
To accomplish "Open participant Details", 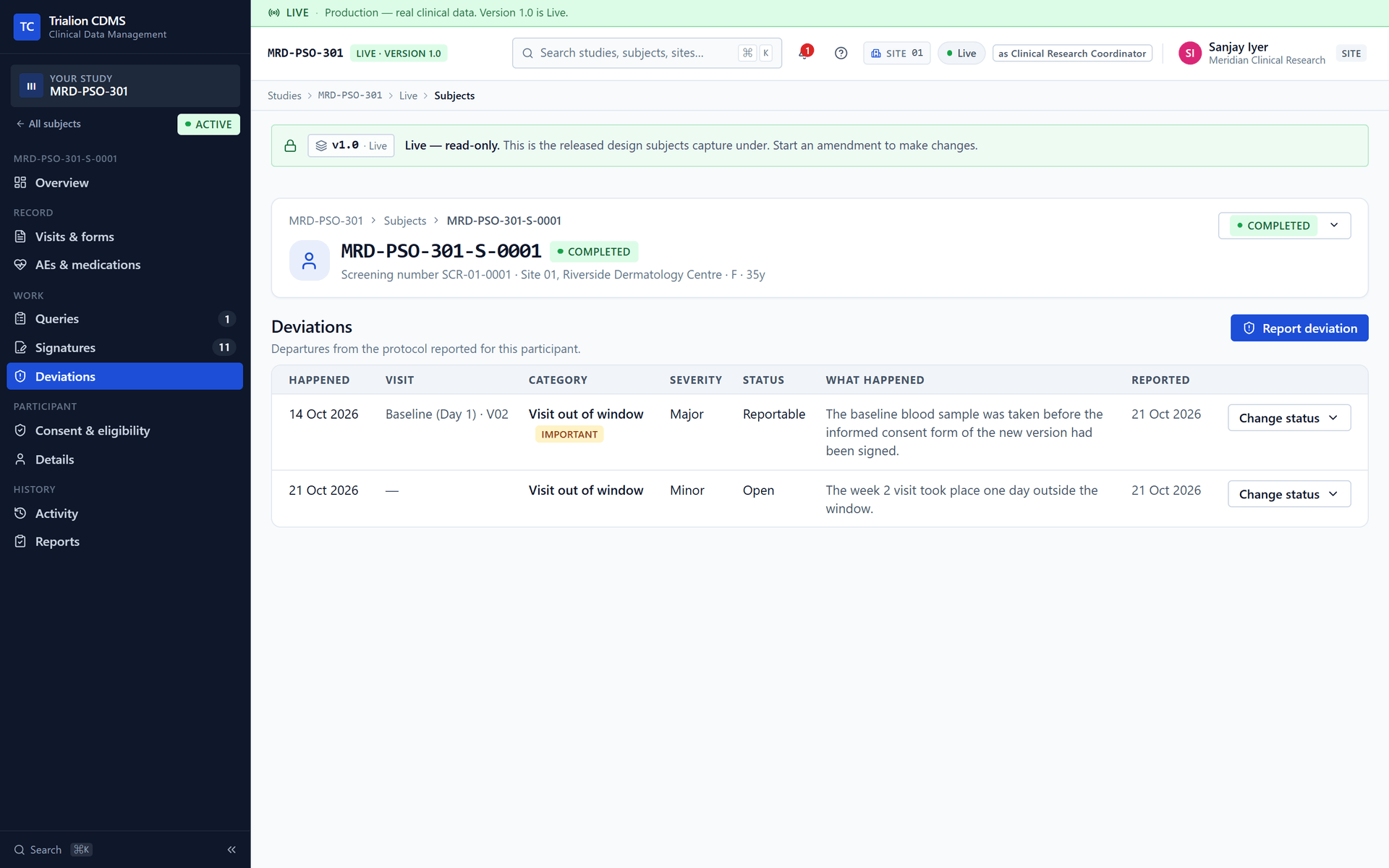I will (124, 459).
